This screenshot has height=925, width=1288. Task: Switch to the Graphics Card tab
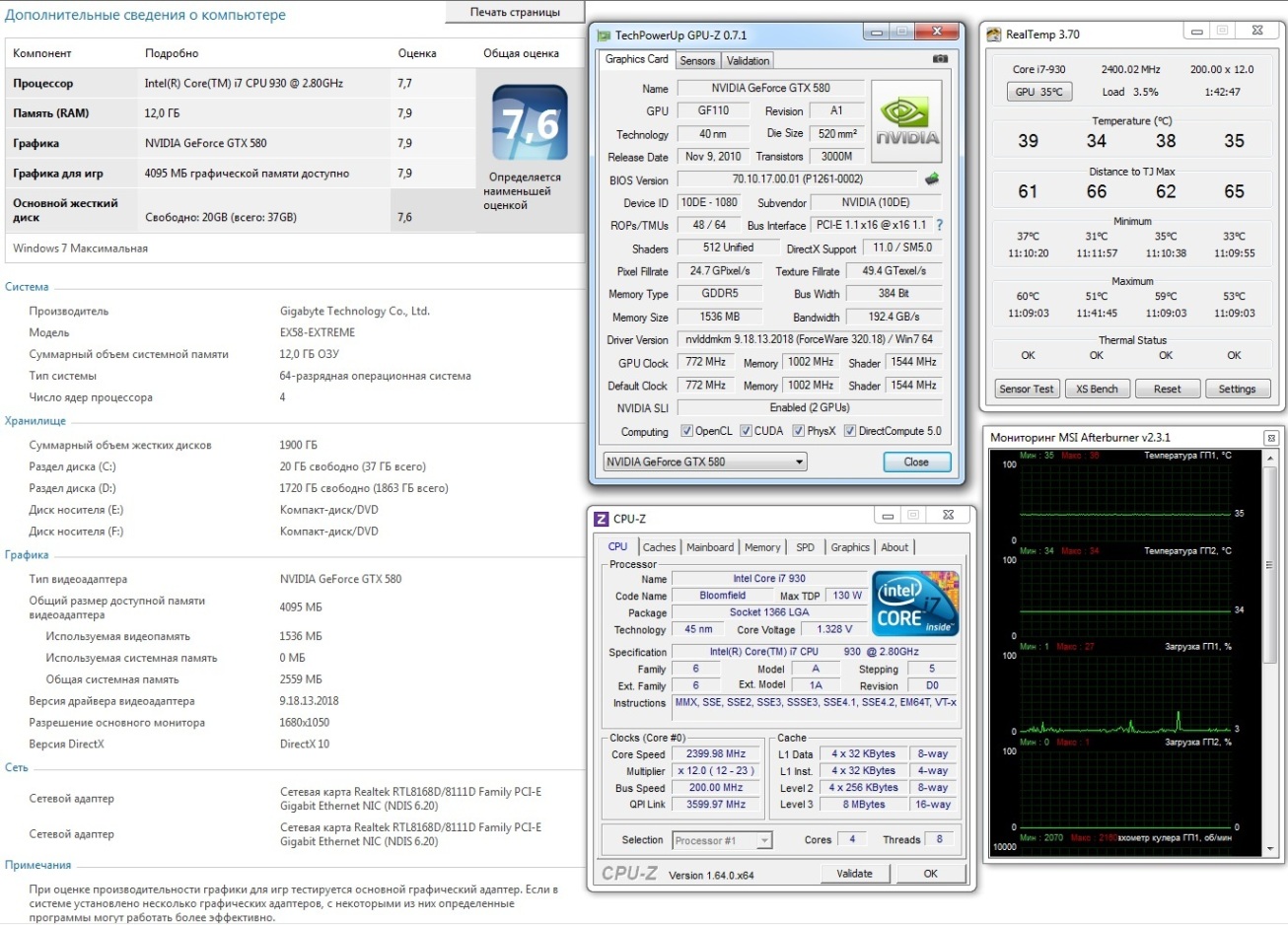coord(636,59)
